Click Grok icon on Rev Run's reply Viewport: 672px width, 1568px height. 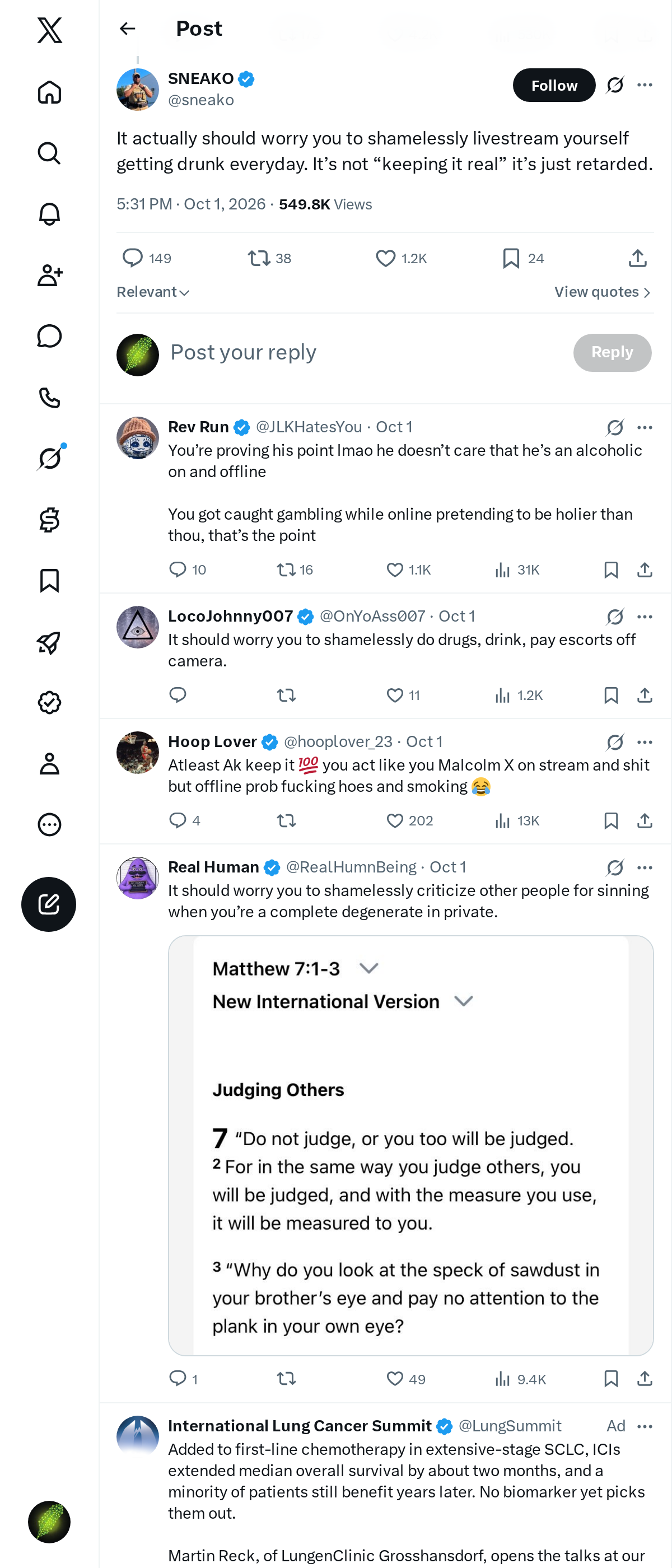615,427
